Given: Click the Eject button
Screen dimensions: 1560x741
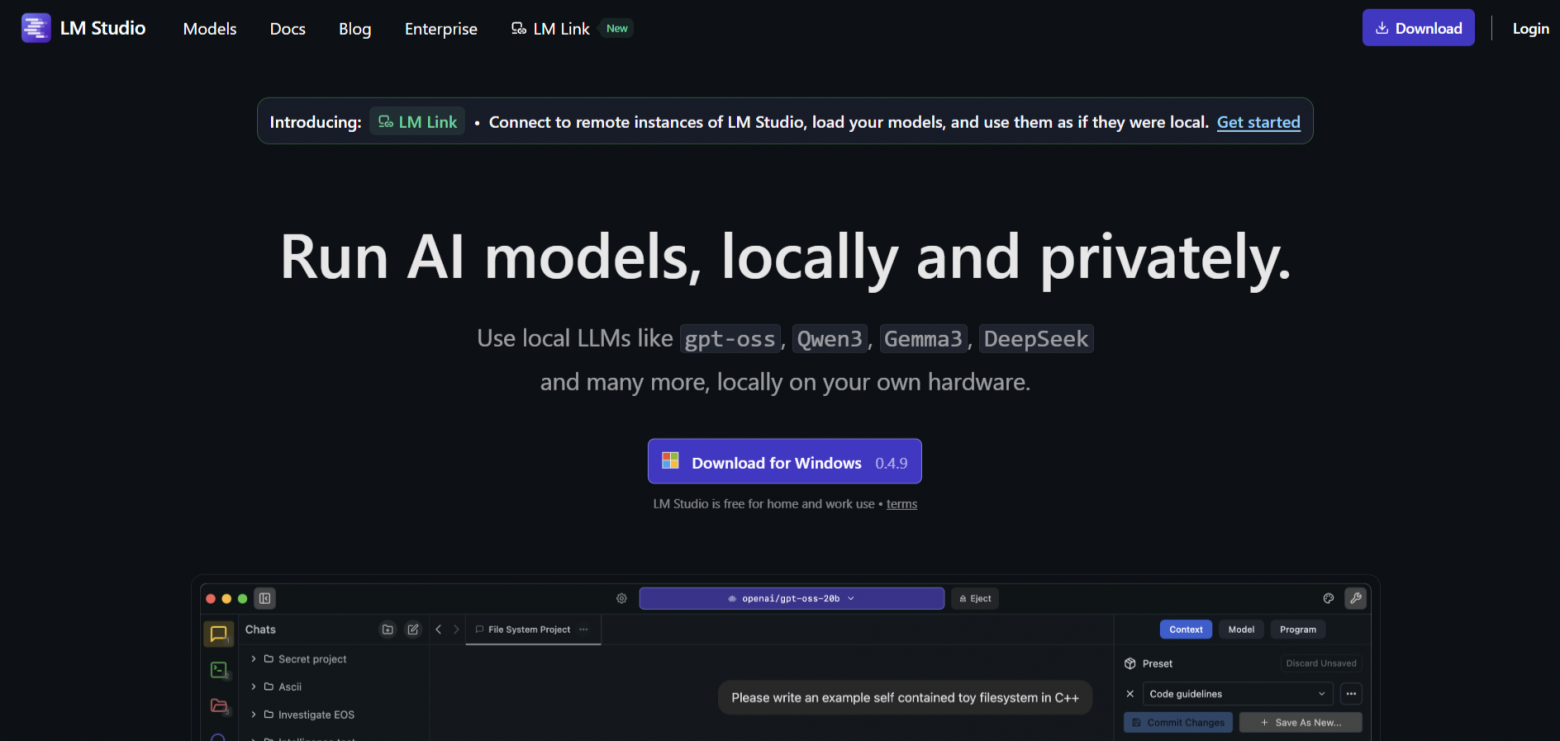Looking at the screenshot, I should tap(975, 599).
